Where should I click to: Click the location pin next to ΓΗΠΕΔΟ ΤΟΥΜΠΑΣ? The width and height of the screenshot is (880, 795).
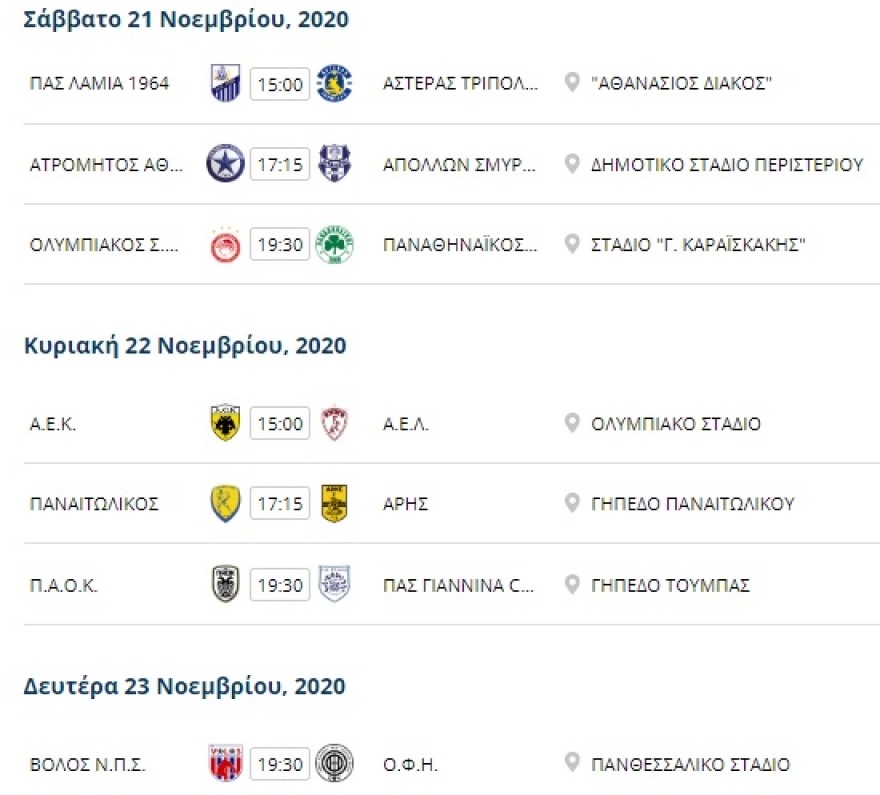(x=572, y=585)
